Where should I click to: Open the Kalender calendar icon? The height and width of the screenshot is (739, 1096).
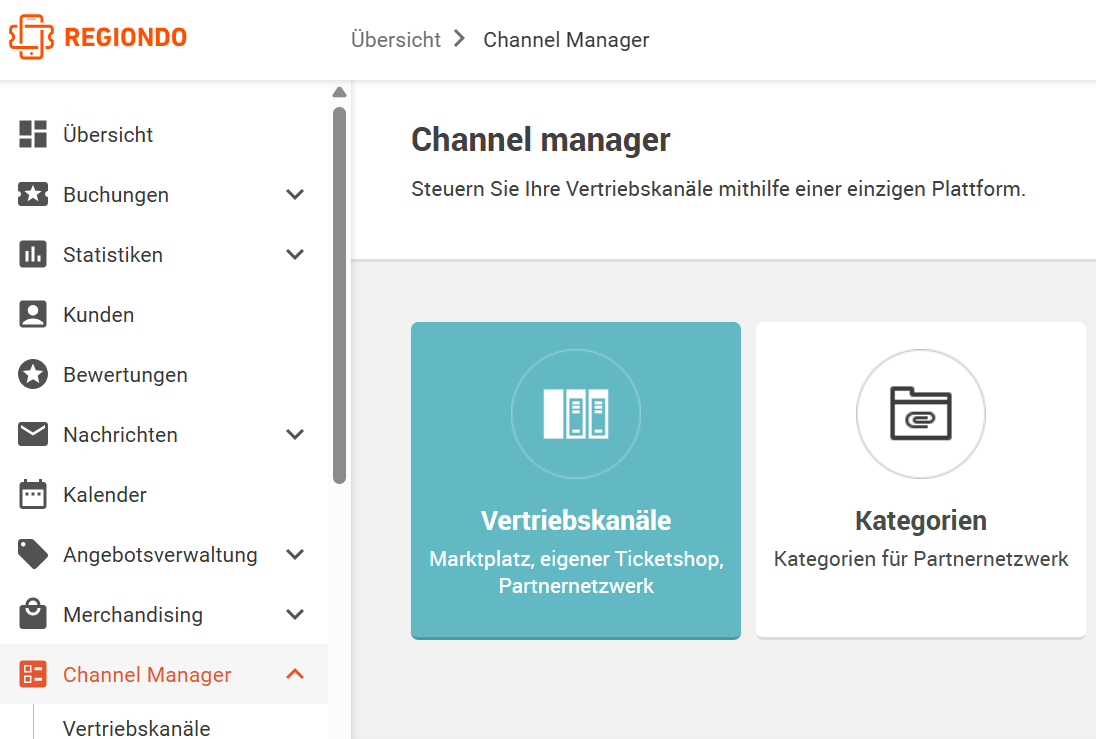tap(33, 494)
